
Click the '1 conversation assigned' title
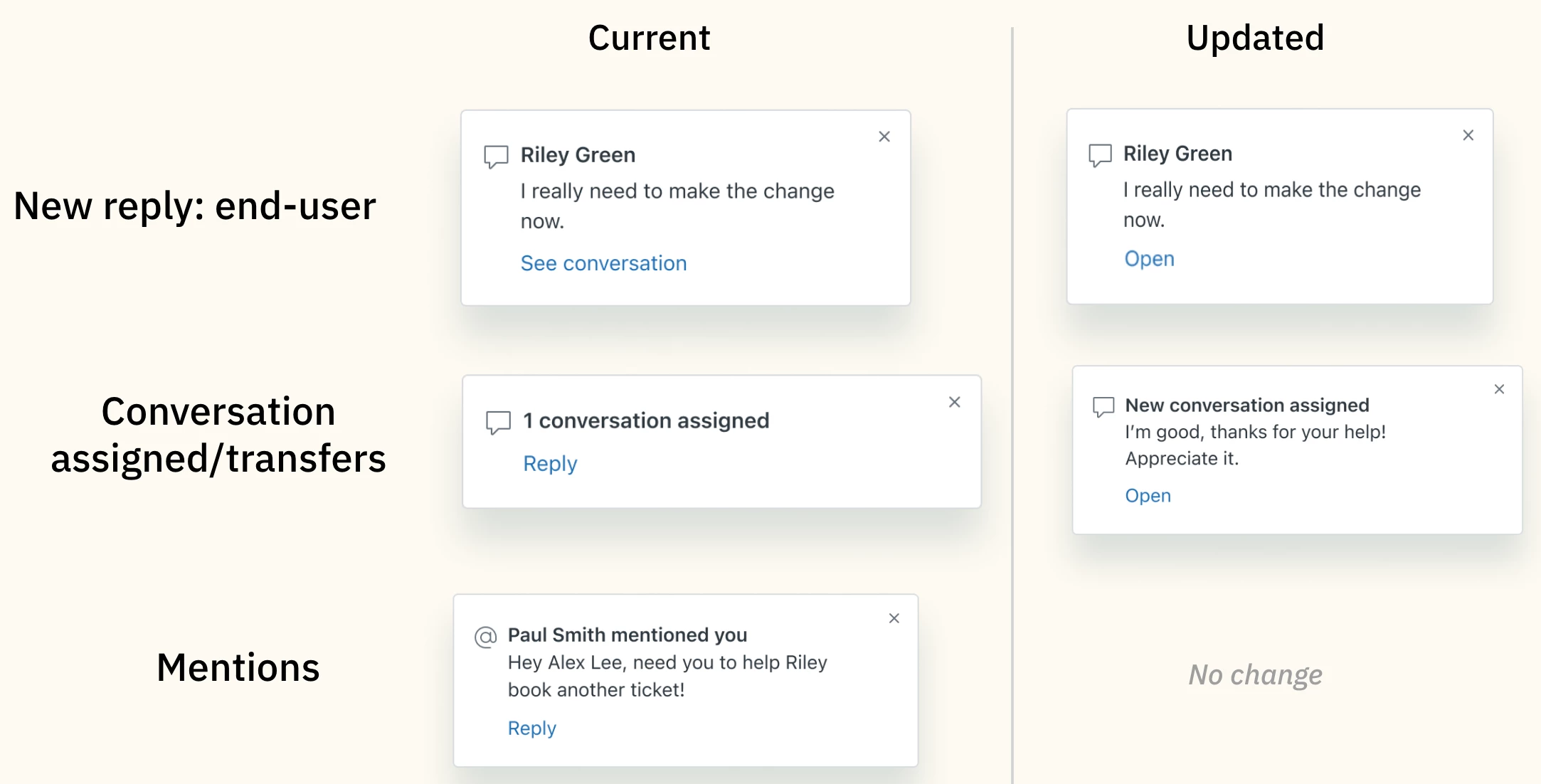(x=646, y=420)
